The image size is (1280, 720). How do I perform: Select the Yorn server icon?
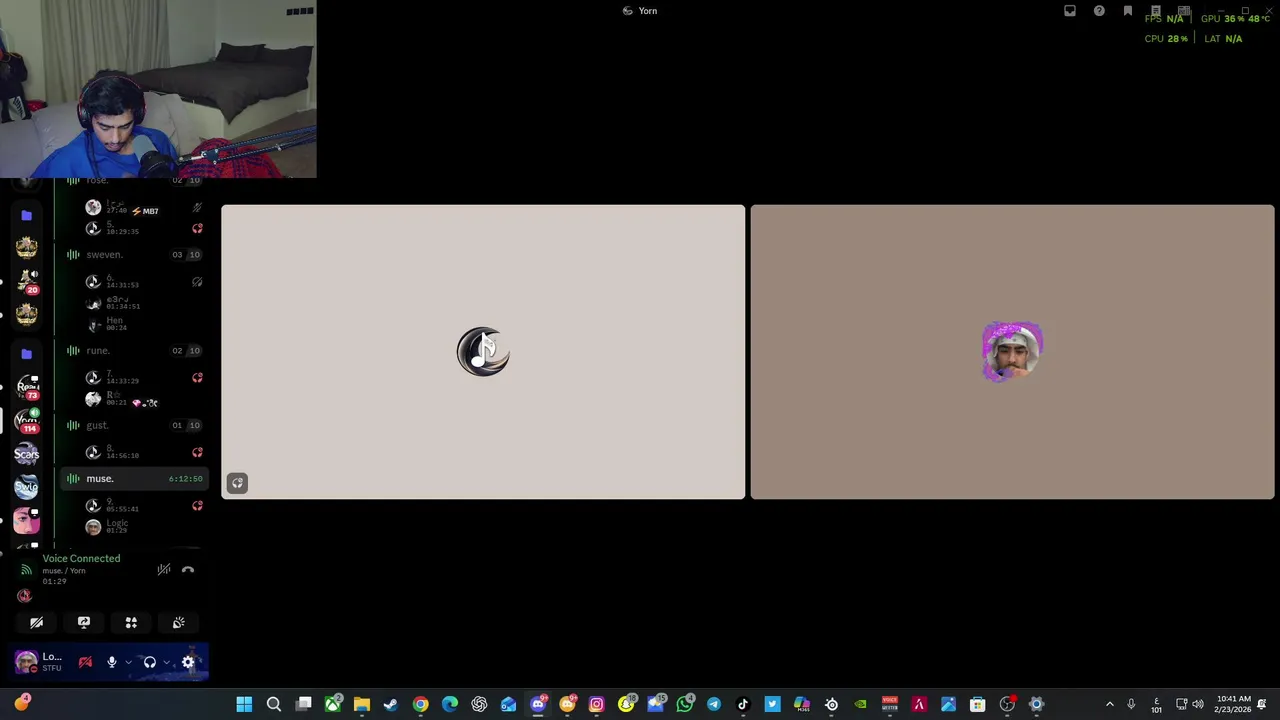[x=27, y=421]
